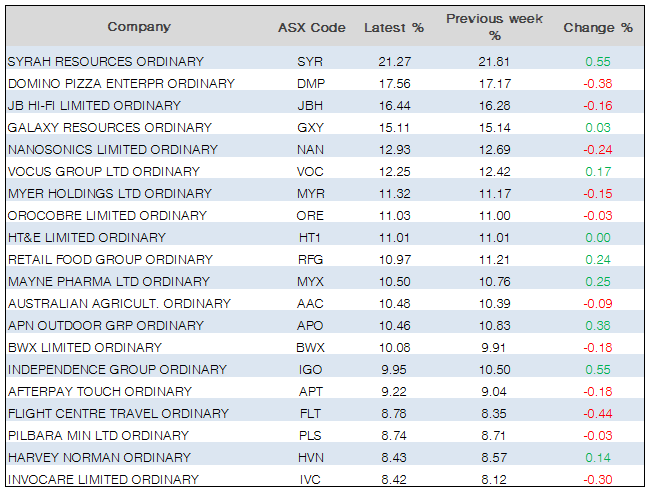
Task: Select Domino Pizza Enterpr Ordinary company name
Action: click(120, 84)
